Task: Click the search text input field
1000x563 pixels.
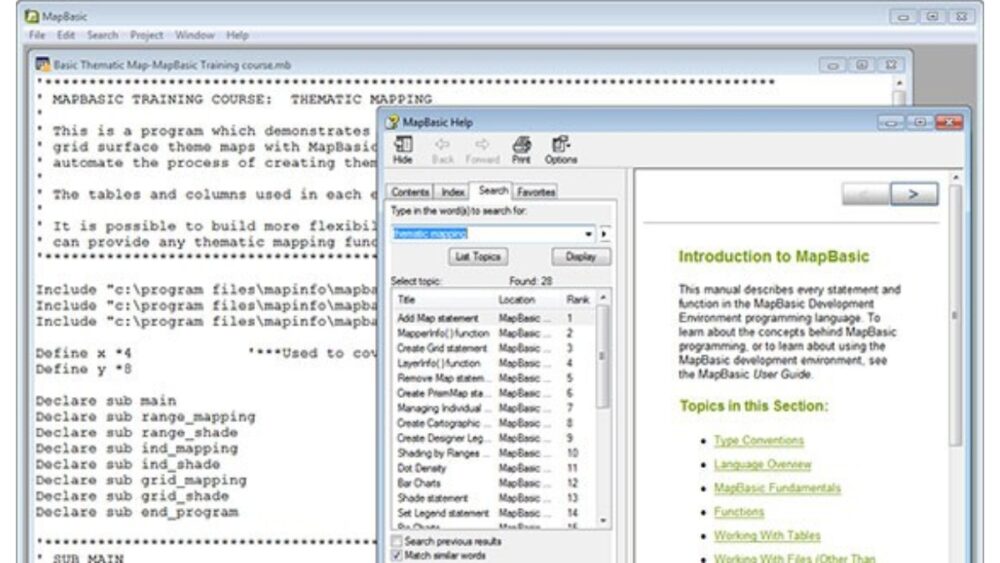Action: click(x=487, y=234)
